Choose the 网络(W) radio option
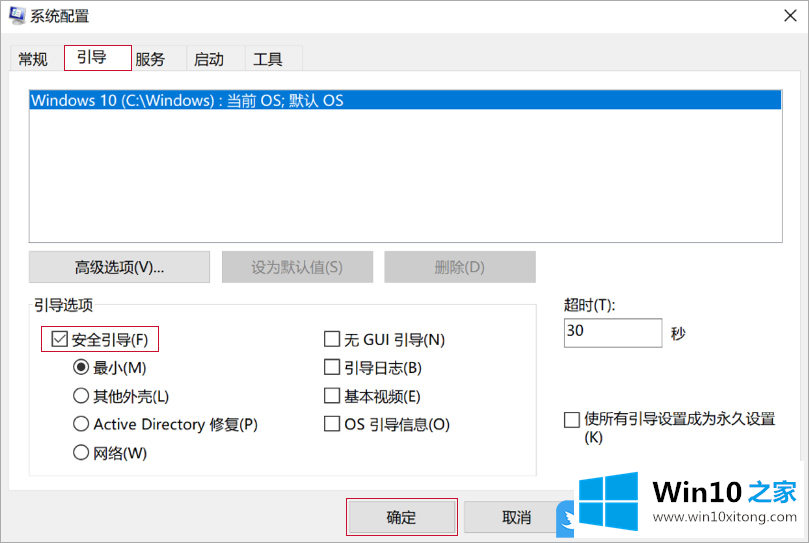Viewport: 809px width, 543px height. 81,453
